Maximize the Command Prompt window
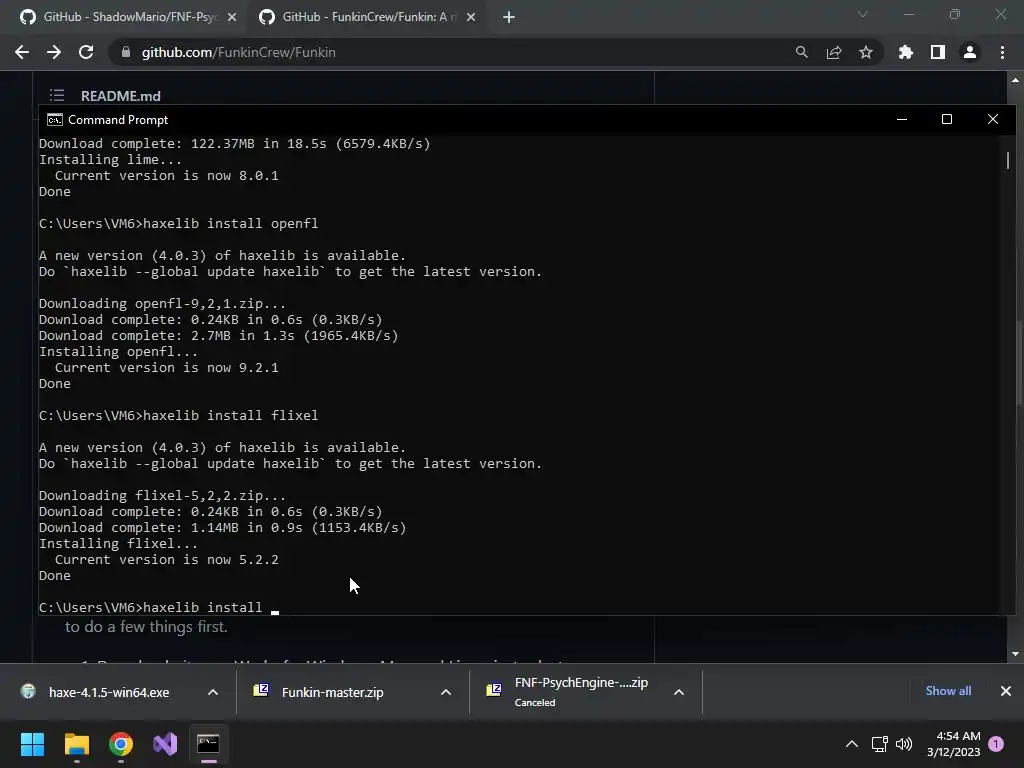This screenshot has width=1024, height=768. click(x=946, y=119)
